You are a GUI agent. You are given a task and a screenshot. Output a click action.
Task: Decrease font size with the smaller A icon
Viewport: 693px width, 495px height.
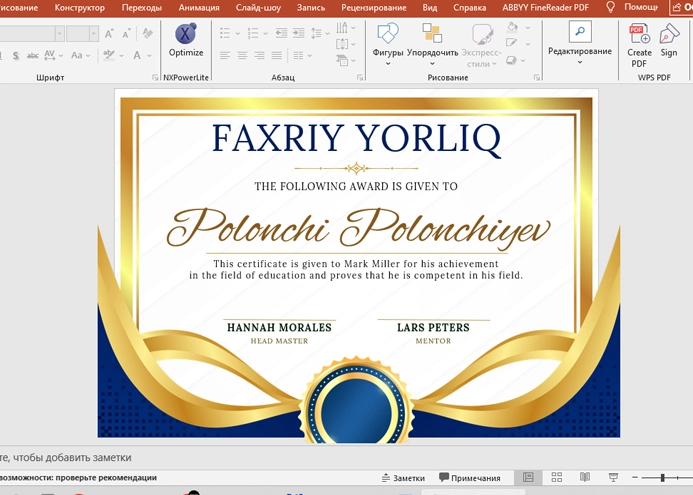coord(126,34)
